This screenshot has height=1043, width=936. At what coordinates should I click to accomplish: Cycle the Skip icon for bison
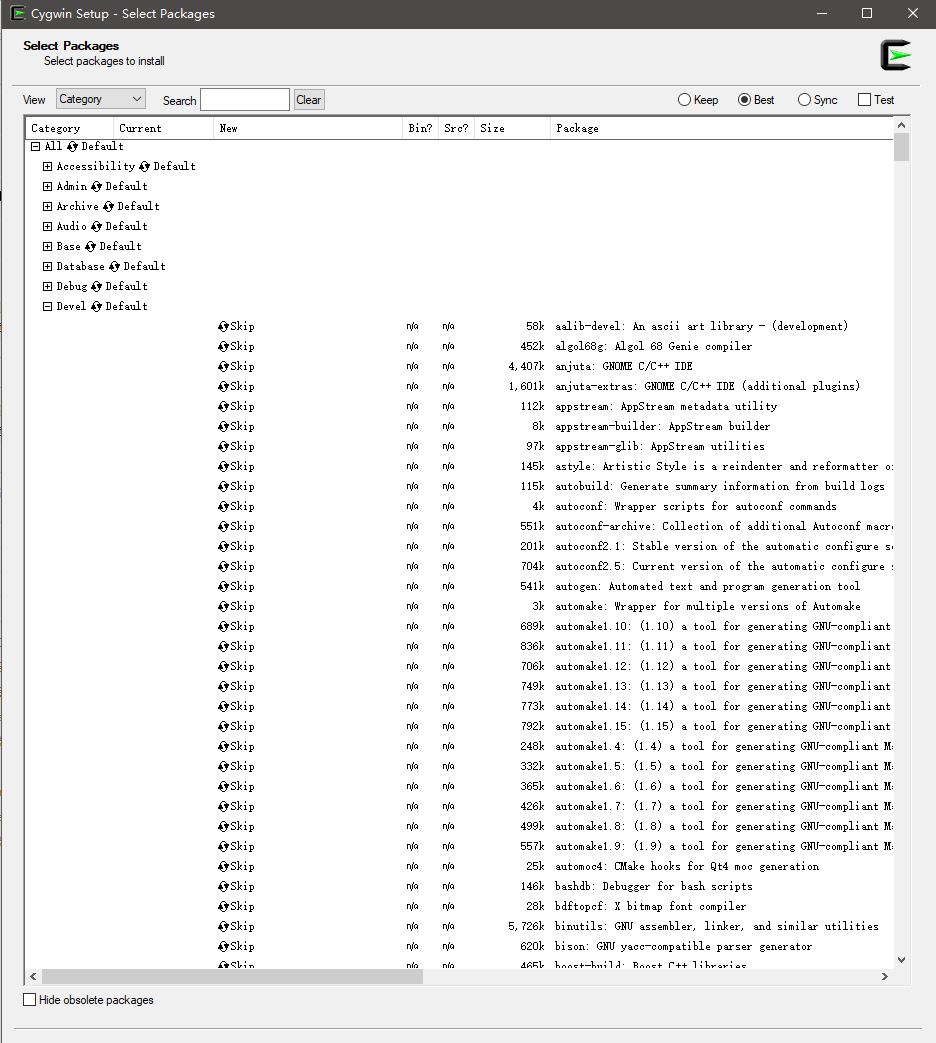coord(224,946)
